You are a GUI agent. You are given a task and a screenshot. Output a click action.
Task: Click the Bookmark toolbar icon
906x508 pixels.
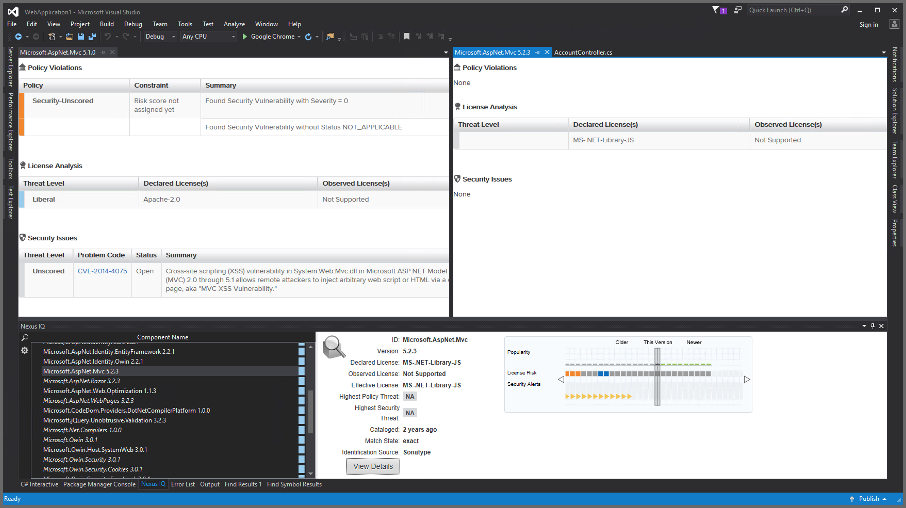(x=407, y=36)
